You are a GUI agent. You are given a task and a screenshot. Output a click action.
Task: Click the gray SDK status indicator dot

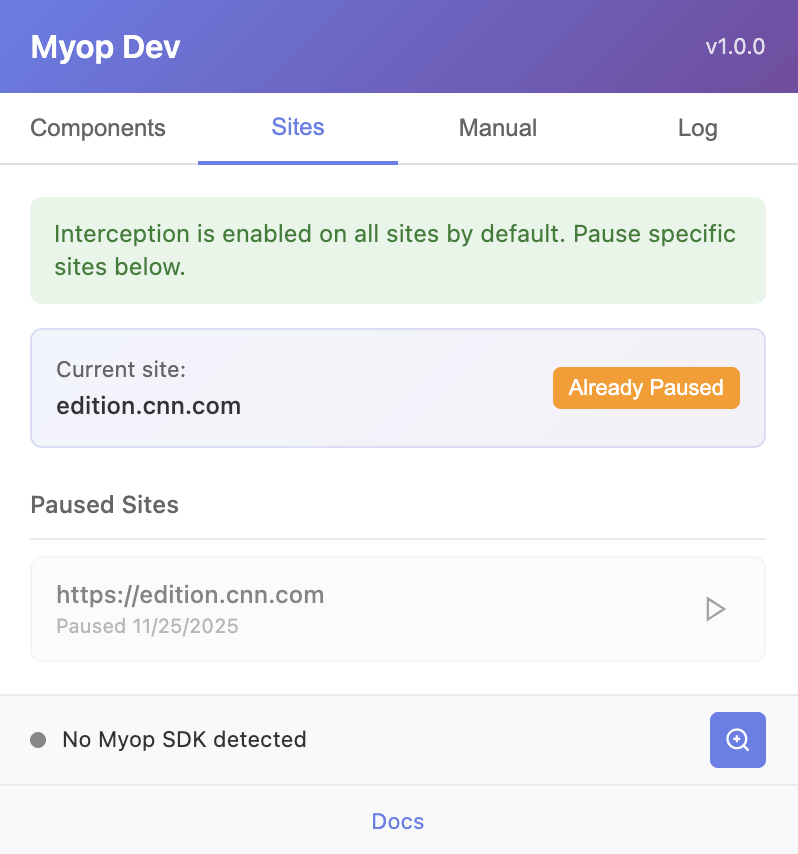point(36,740)
